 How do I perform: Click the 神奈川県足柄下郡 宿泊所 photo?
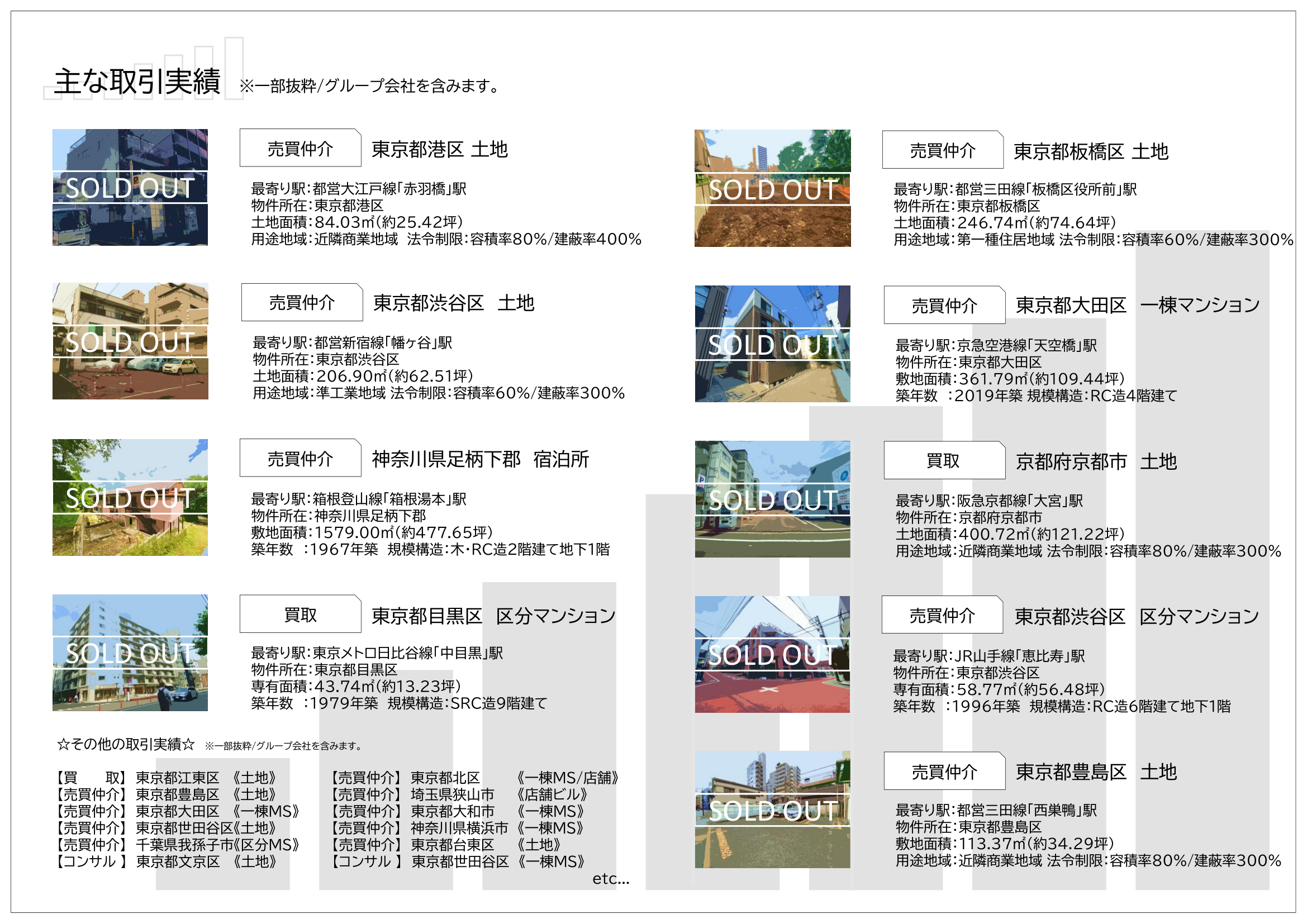click(x=130, y=497)
